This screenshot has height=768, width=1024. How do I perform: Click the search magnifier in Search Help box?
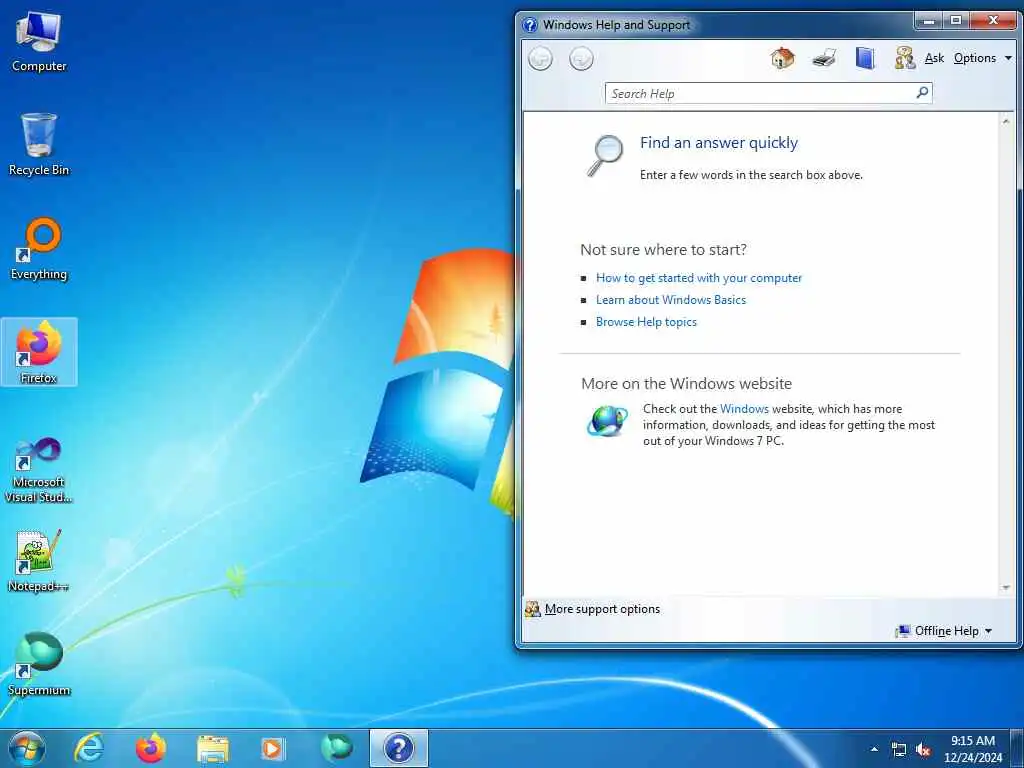click(922, 93)
